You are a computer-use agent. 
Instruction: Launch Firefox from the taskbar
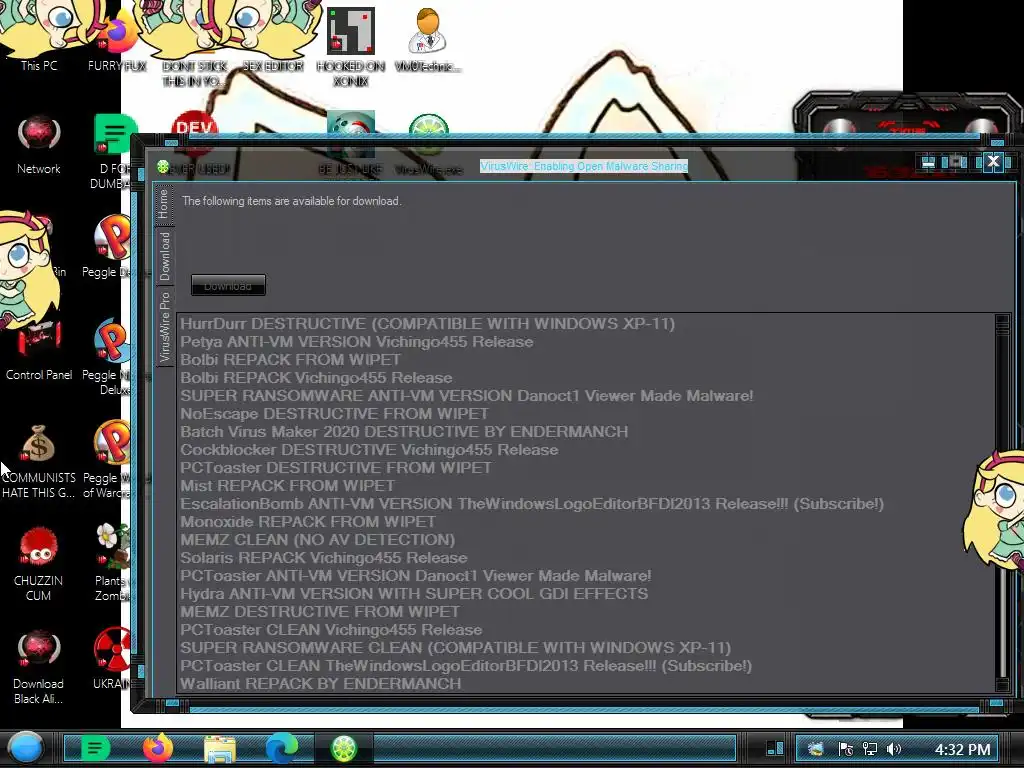click(x=157, y=748)
